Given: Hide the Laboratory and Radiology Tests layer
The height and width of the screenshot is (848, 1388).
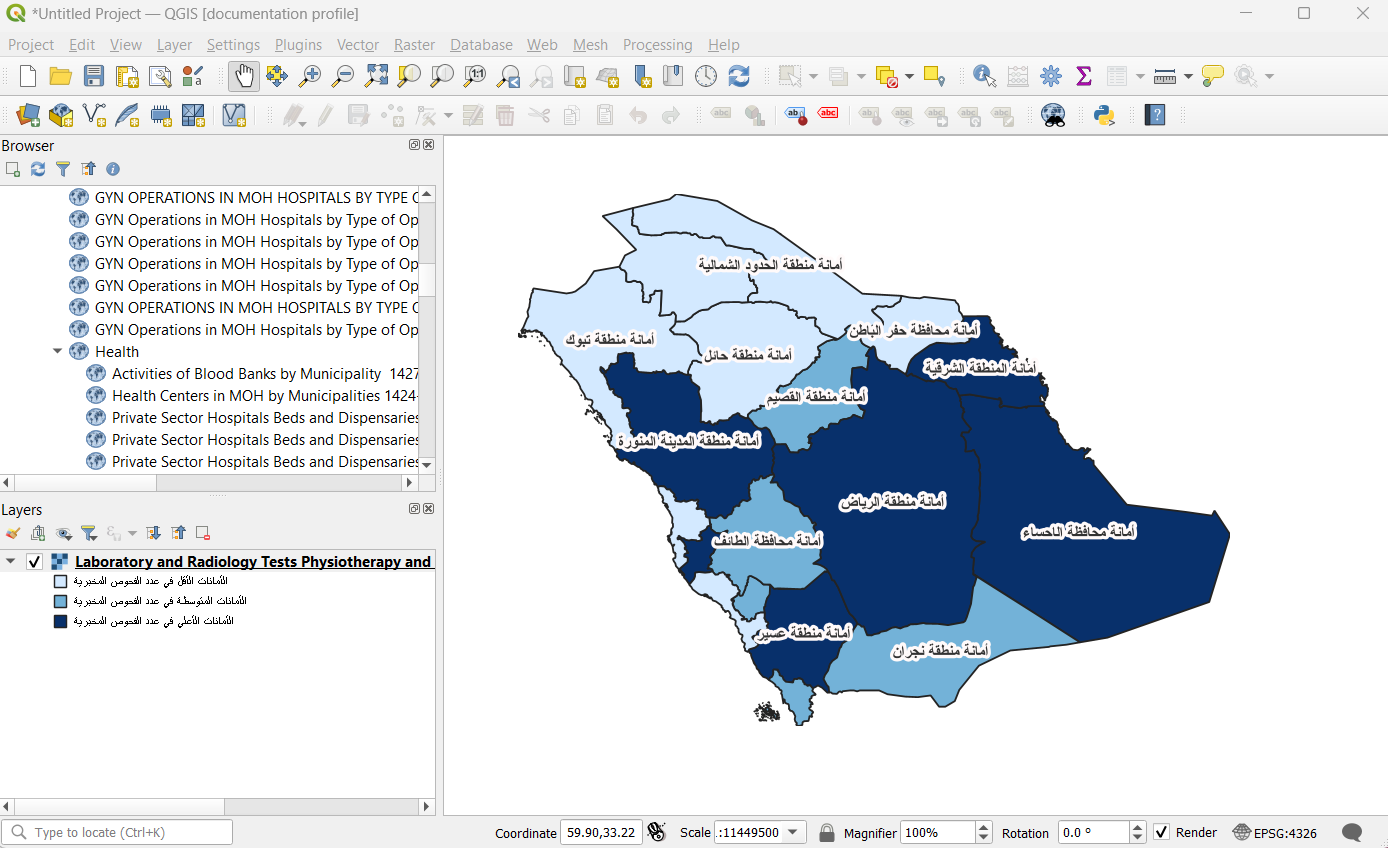Looking at the screenshot, I should tap(34, 561).
